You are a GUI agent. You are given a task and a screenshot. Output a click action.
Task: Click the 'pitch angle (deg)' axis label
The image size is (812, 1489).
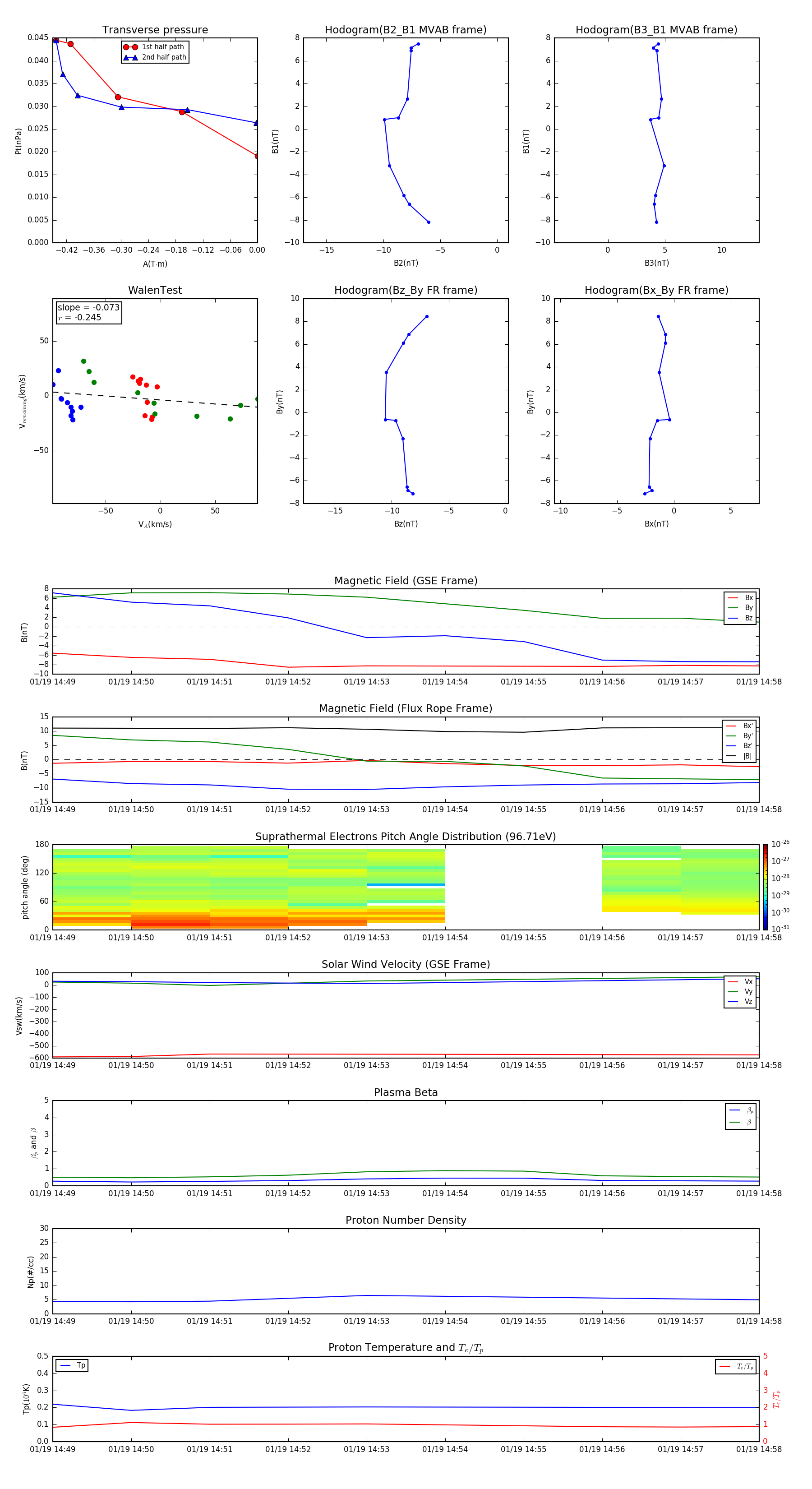pyautogui.click(x=25, y=887)
